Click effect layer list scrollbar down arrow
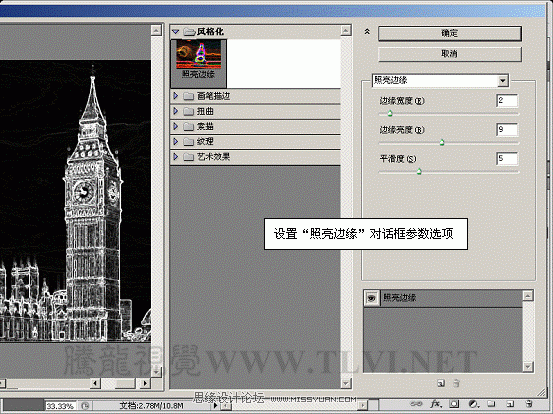Screen dimensions: 553x414 tap(528, 367)
